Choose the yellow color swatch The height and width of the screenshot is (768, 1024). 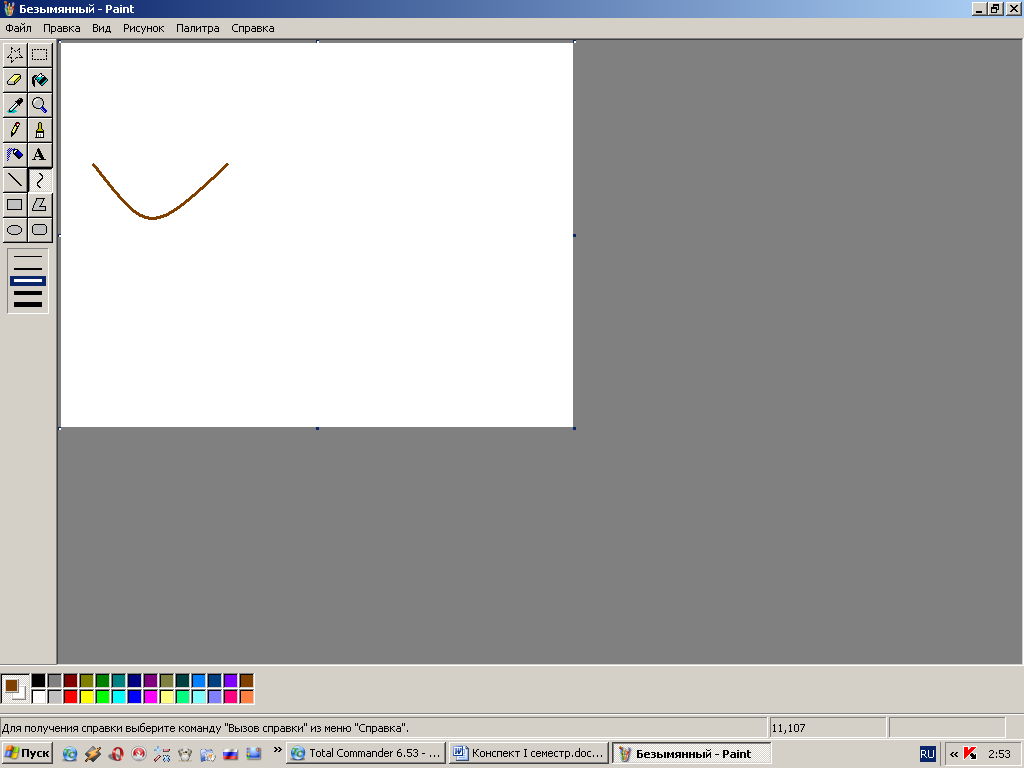coord(87,697)
